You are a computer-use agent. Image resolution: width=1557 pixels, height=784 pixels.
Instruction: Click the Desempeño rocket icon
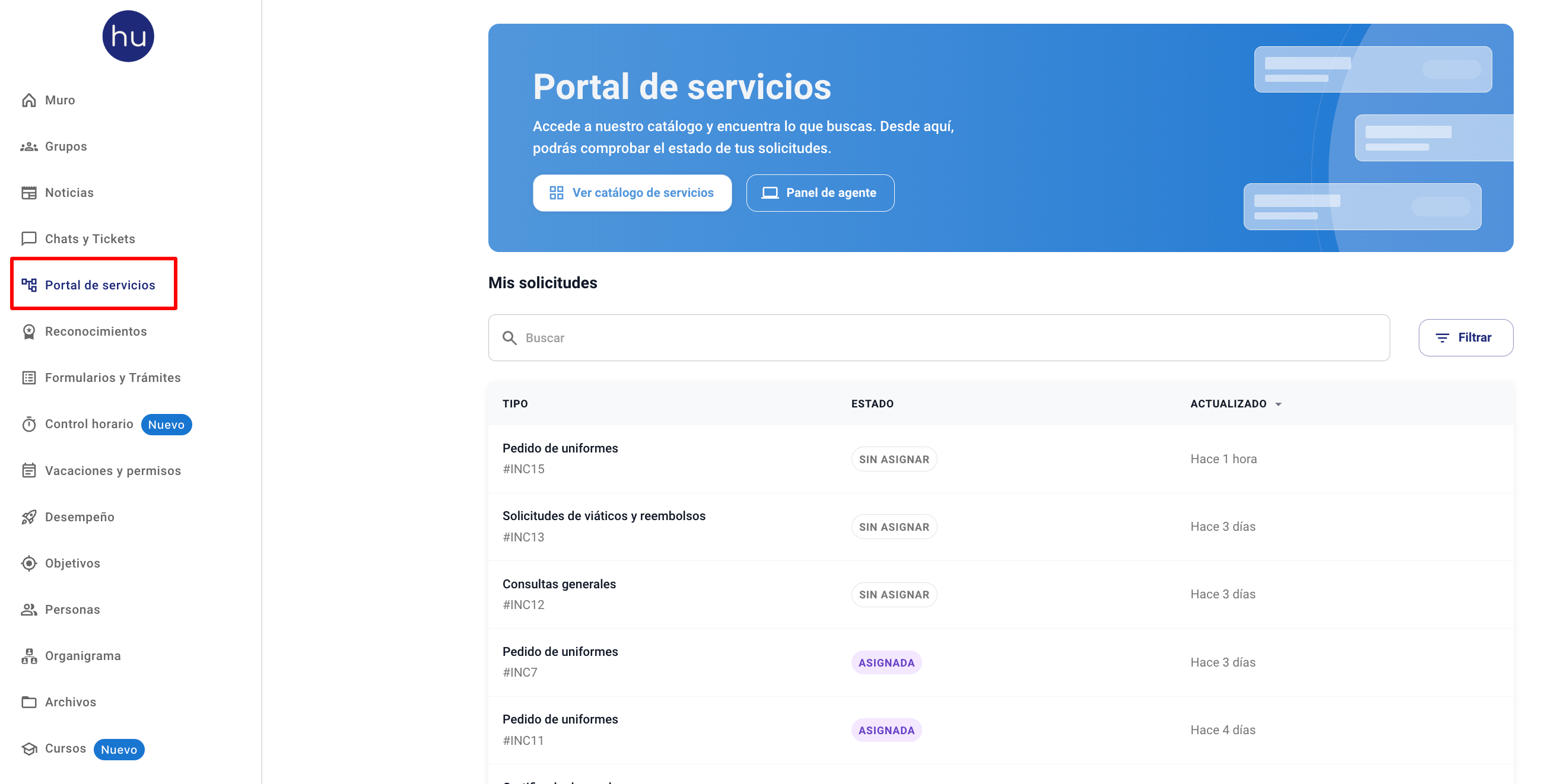(x=29, y=517)
